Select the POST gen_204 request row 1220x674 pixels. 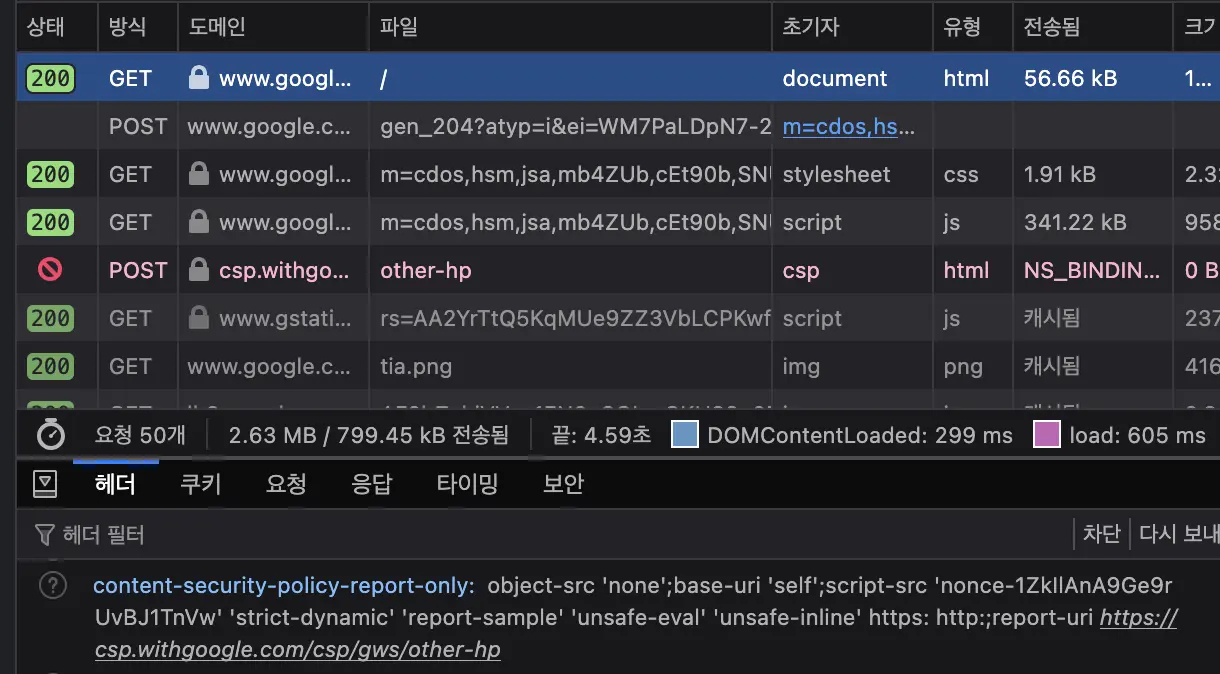400,126
